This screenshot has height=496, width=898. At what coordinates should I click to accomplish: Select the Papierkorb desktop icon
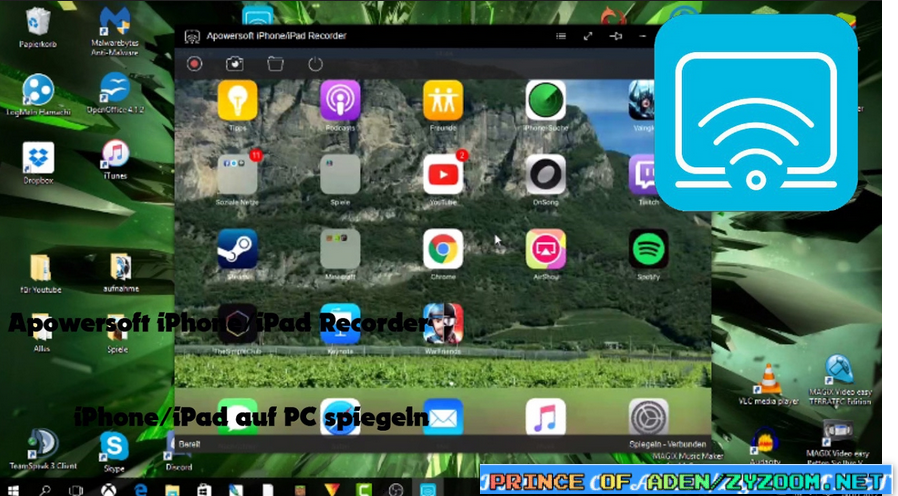(x=38, y=27)
